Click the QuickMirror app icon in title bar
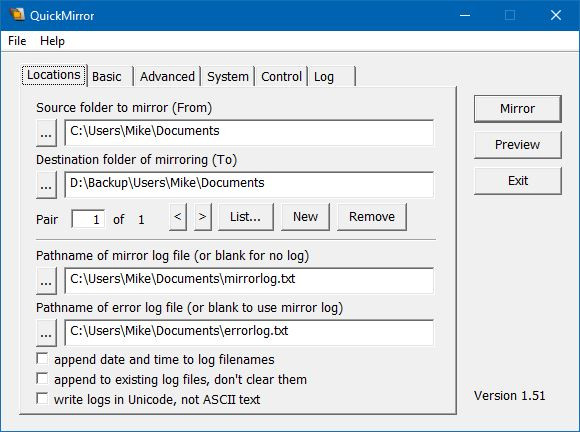Viewport: 580px width, 432px height. [17, 15]
